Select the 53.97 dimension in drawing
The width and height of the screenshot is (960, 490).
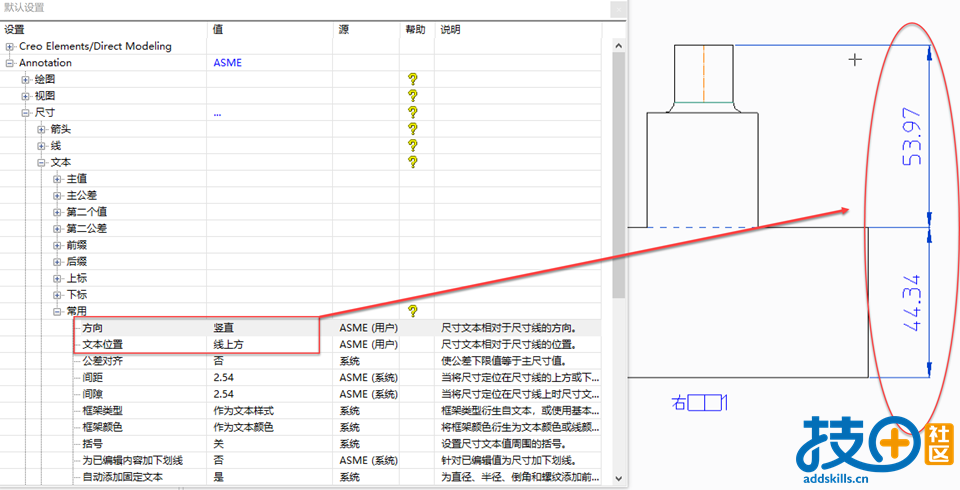tap(912, 137)
